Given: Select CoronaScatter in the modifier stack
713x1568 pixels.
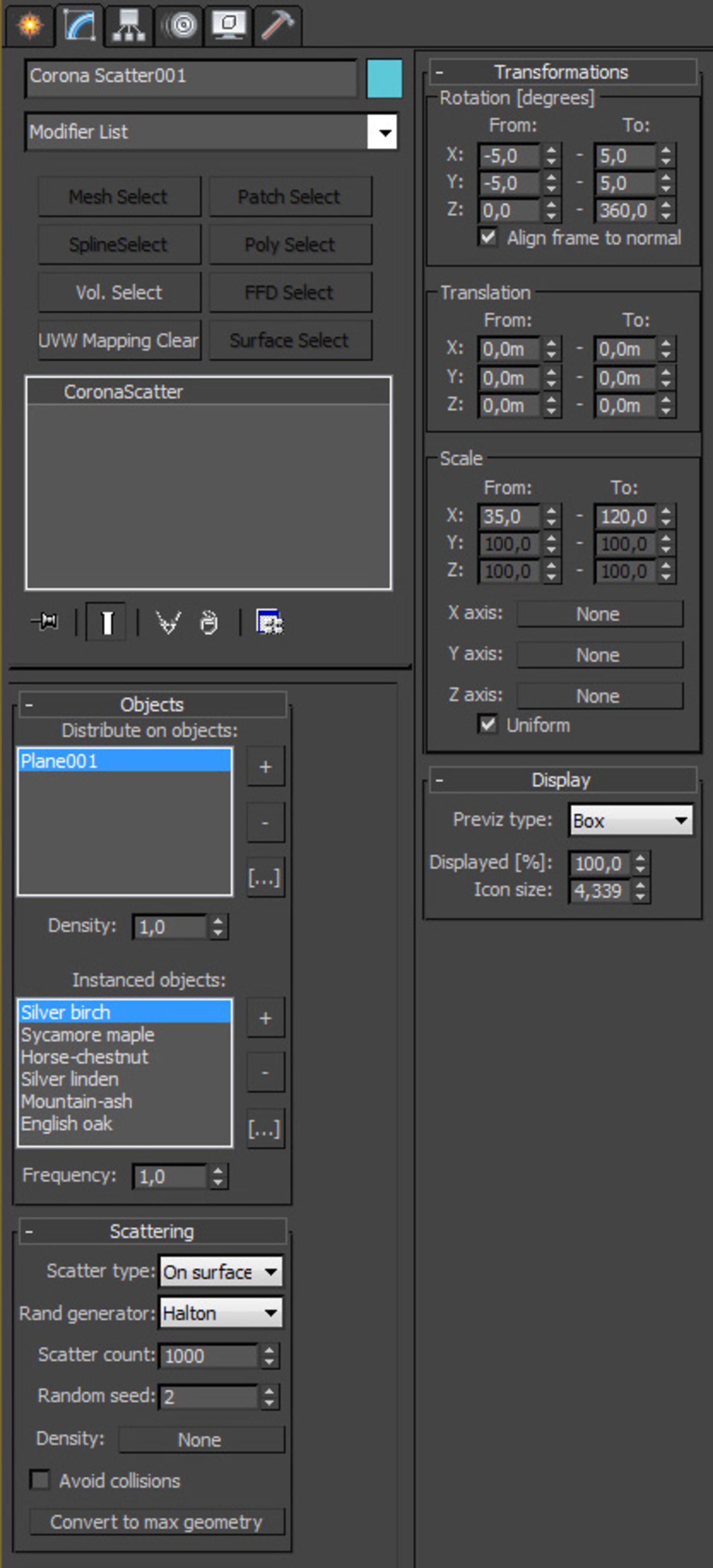Looking at the screenshot, I should coord(208,392).
